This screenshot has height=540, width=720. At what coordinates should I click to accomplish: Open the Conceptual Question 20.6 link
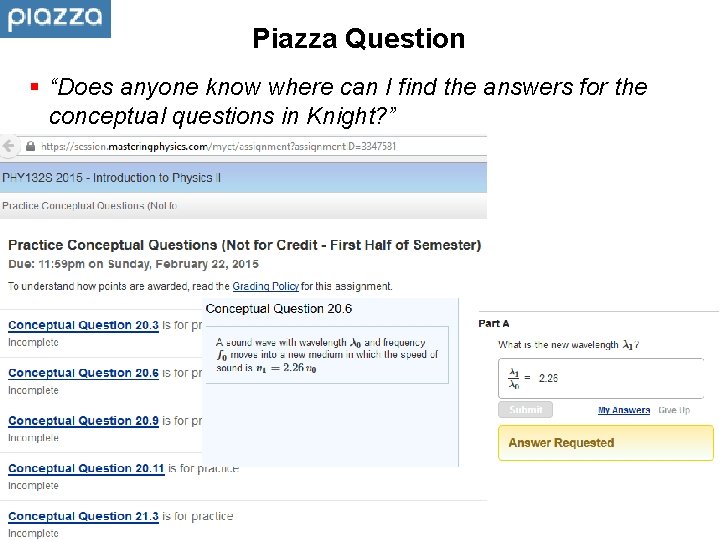(83, 373)
